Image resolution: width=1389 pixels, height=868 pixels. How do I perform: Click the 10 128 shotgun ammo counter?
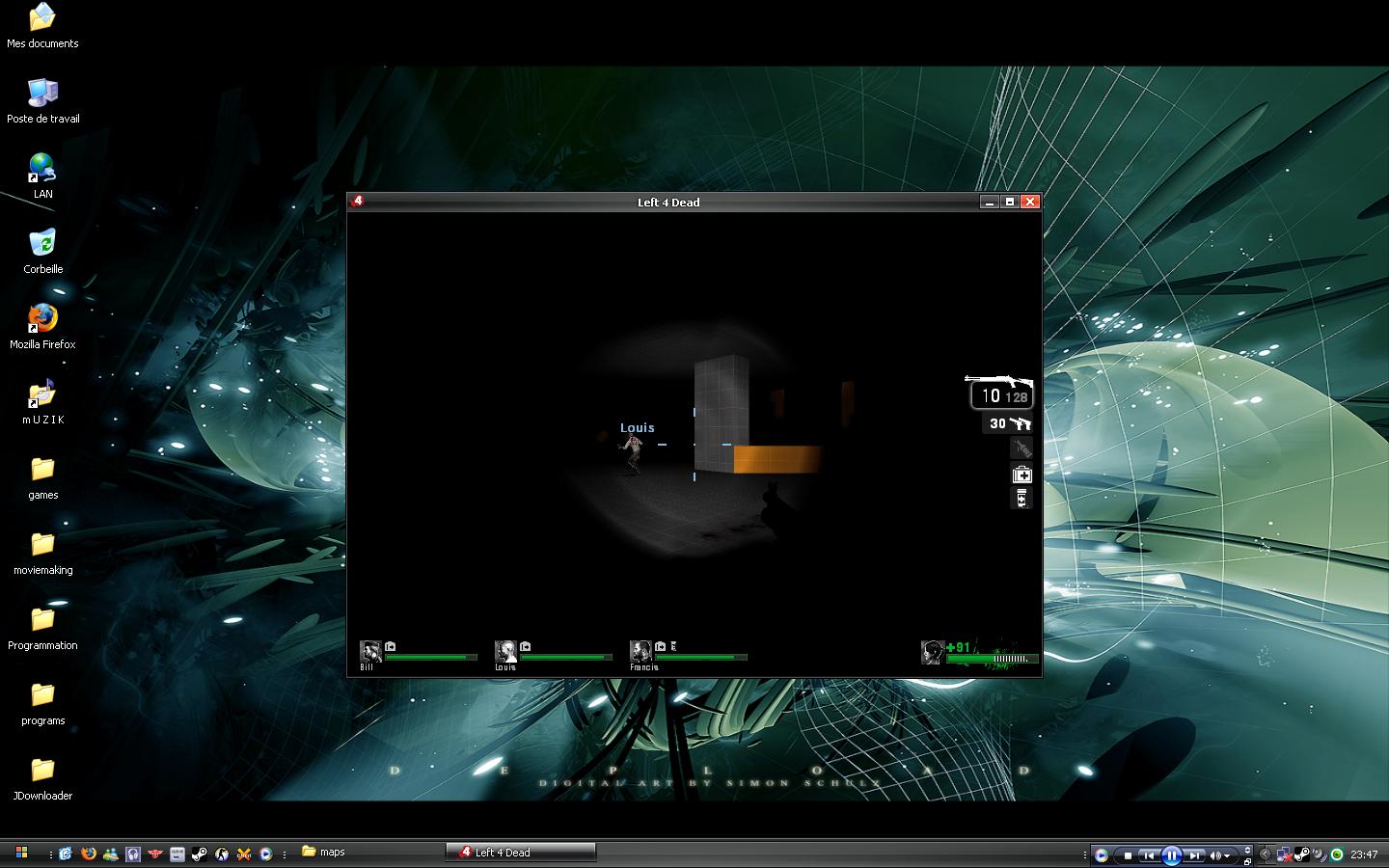click(1004, 396)
